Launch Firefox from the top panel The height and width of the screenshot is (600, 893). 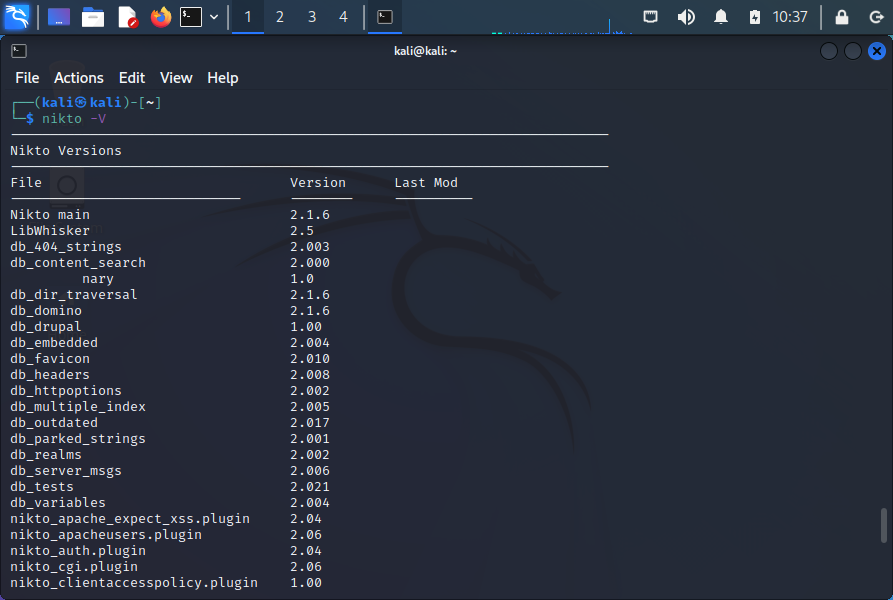pyautogui.click(x=161, y=17)
